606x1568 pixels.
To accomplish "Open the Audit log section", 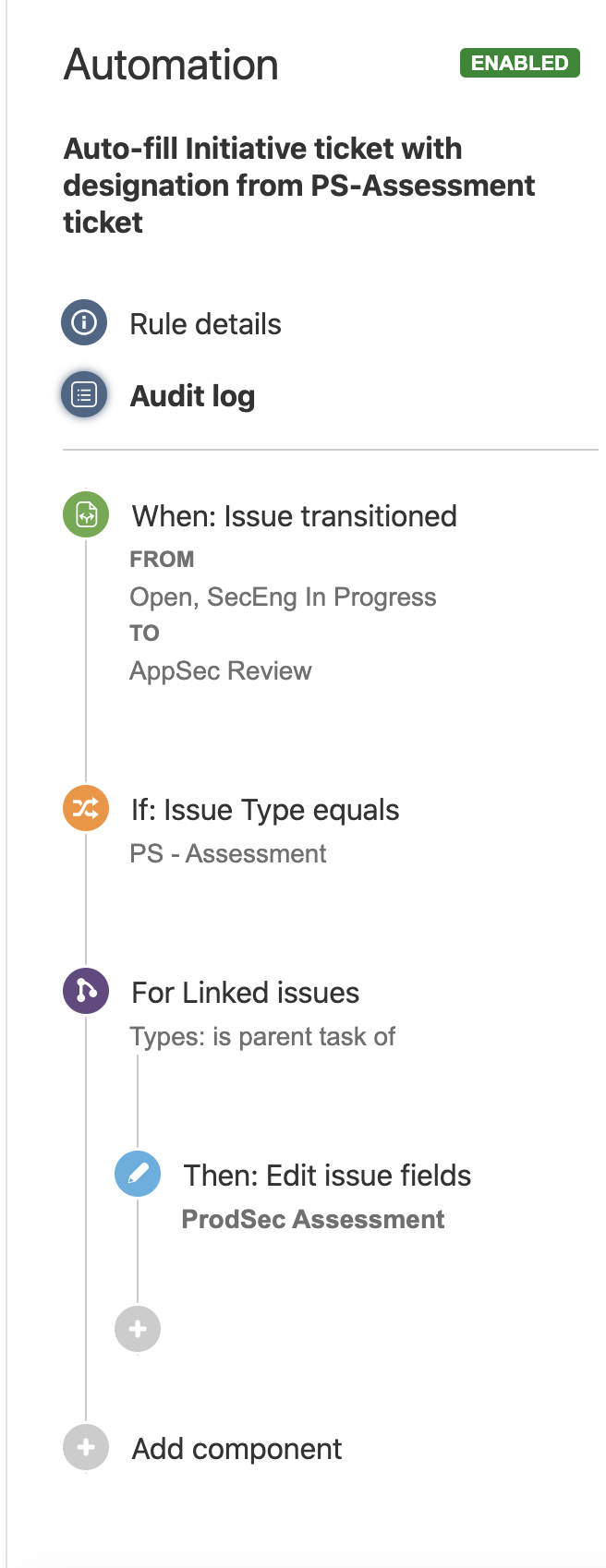I will [192, 396].
